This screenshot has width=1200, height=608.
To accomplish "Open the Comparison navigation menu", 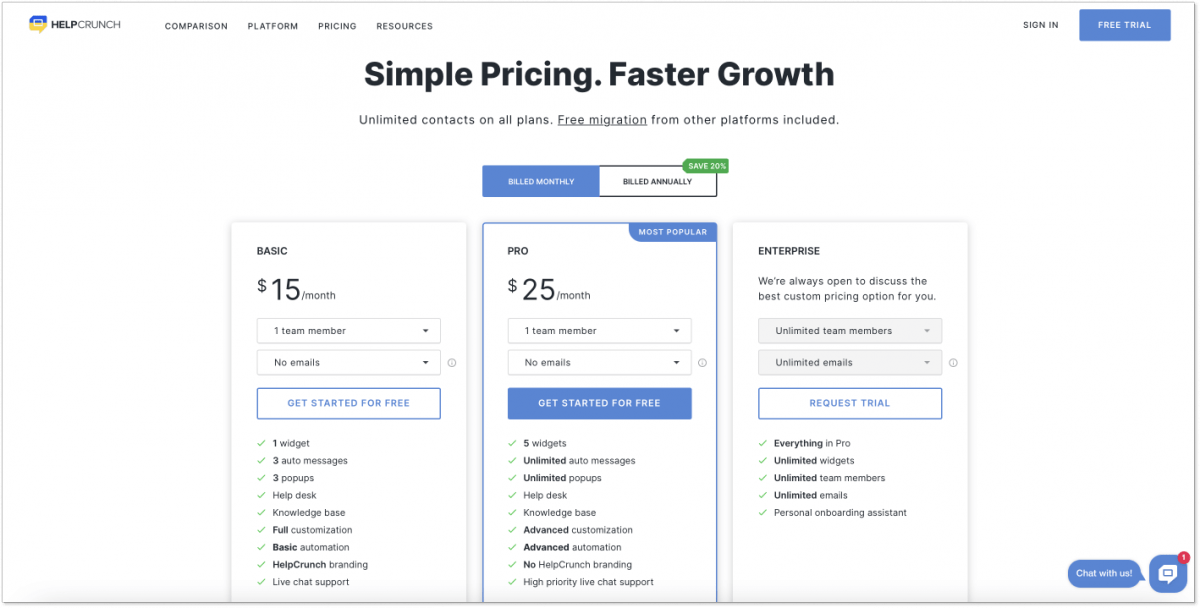I will click(196, 26).
